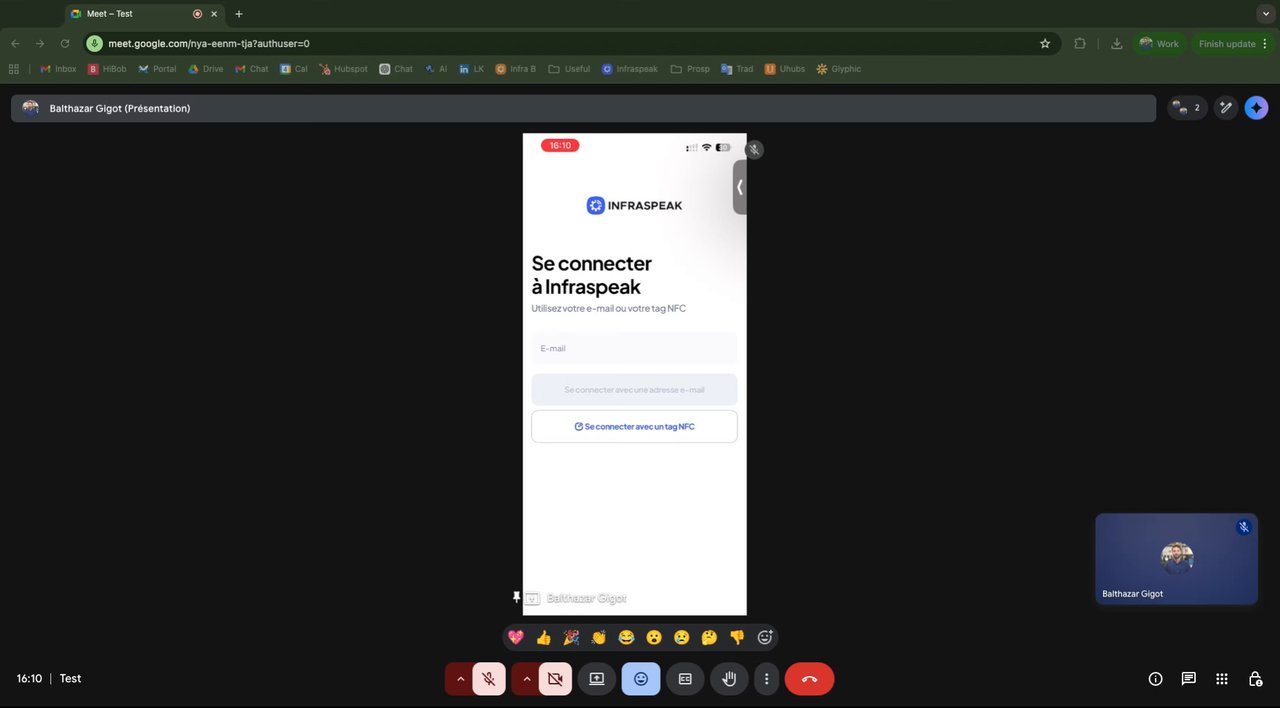This screenshot has height=708, width=1280.
Task: Open the Gemini sparkle button
Action: click(x=1256, y=108)
